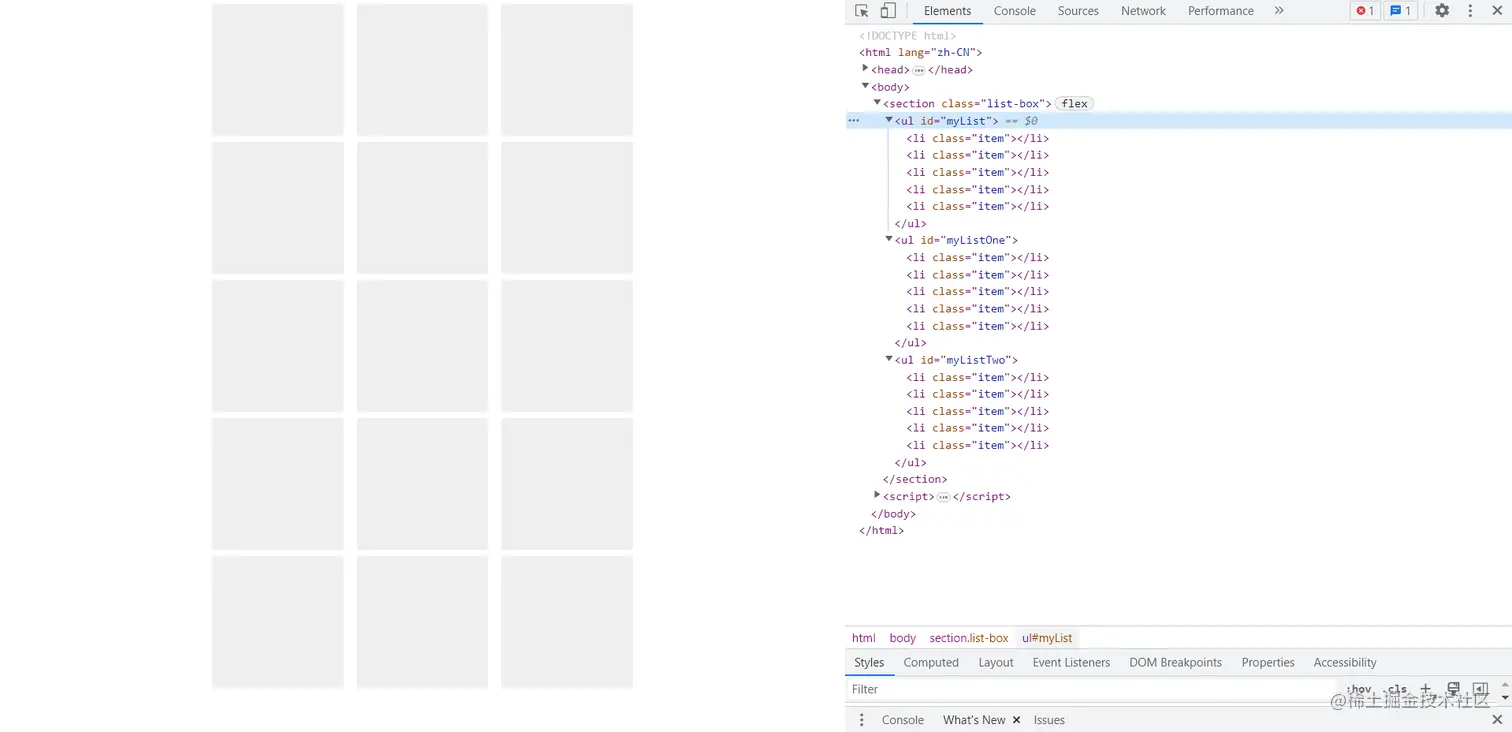Toggle the flex badge on section
1512x732 pixels.
[1075, 103]
